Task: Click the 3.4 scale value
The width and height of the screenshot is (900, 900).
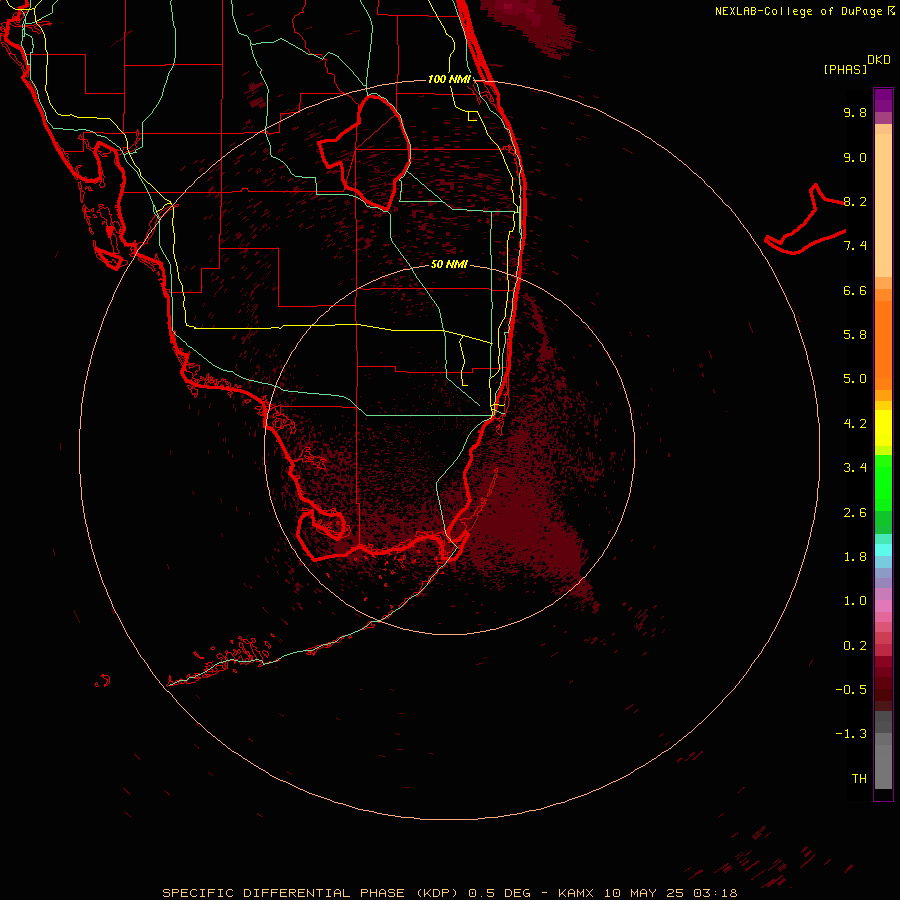Action: 855,468
